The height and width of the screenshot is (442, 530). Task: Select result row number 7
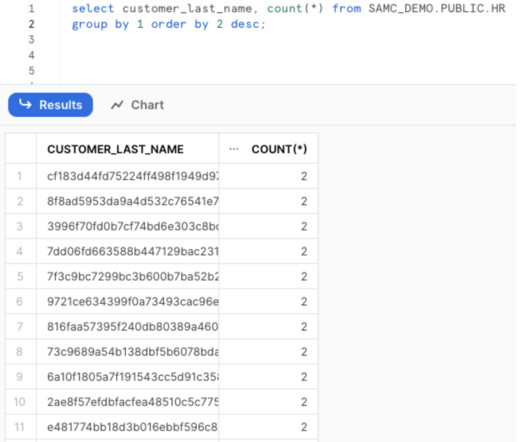pos(20,327)
